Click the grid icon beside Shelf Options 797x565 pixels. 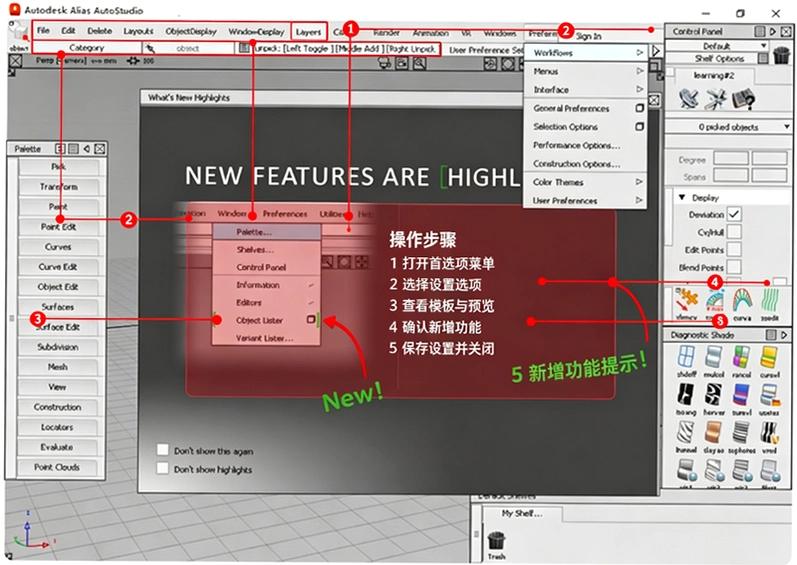[763, 58]
